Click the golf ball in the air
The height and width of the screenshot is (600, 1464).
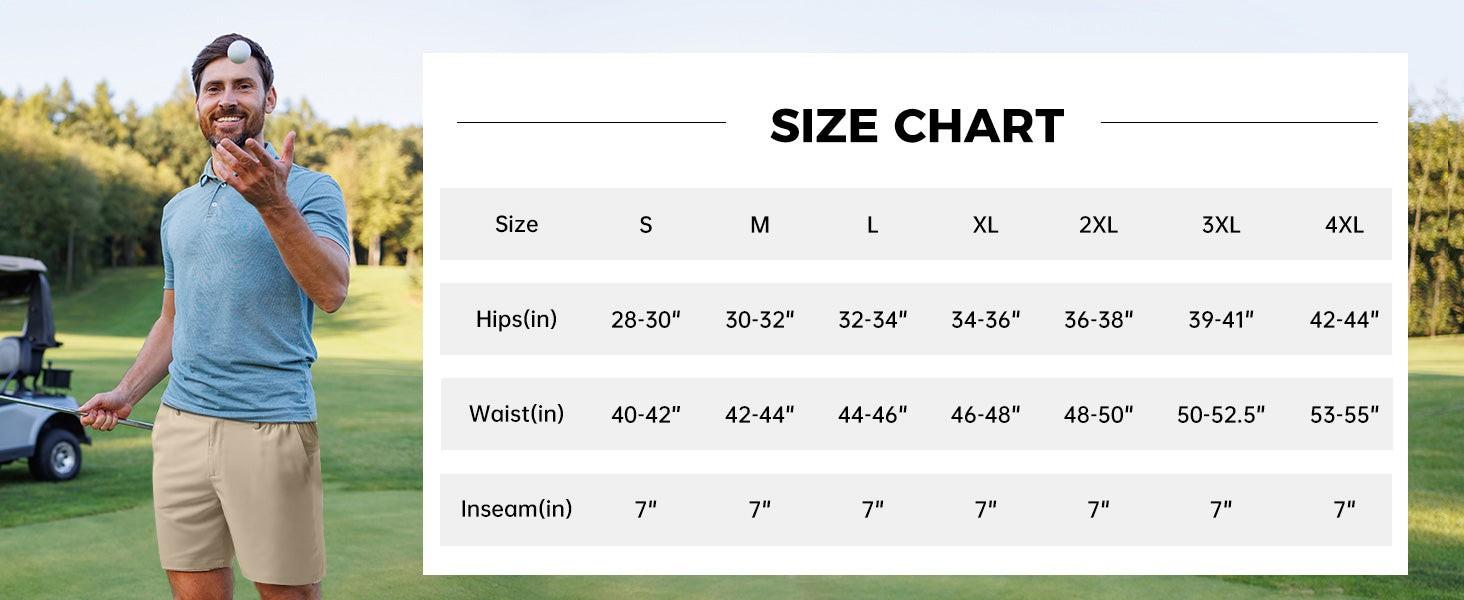click(239, 51)
